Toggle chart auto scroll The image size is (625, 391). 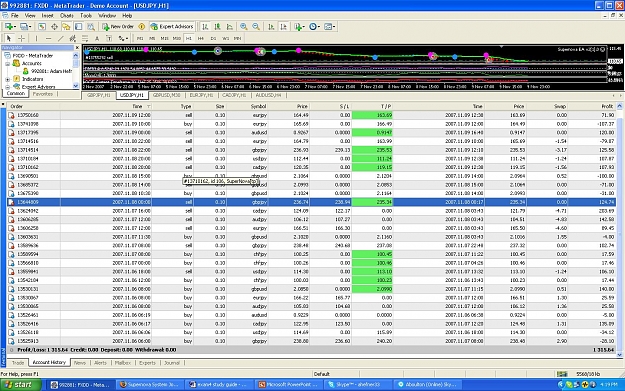[x=271, y=27]
